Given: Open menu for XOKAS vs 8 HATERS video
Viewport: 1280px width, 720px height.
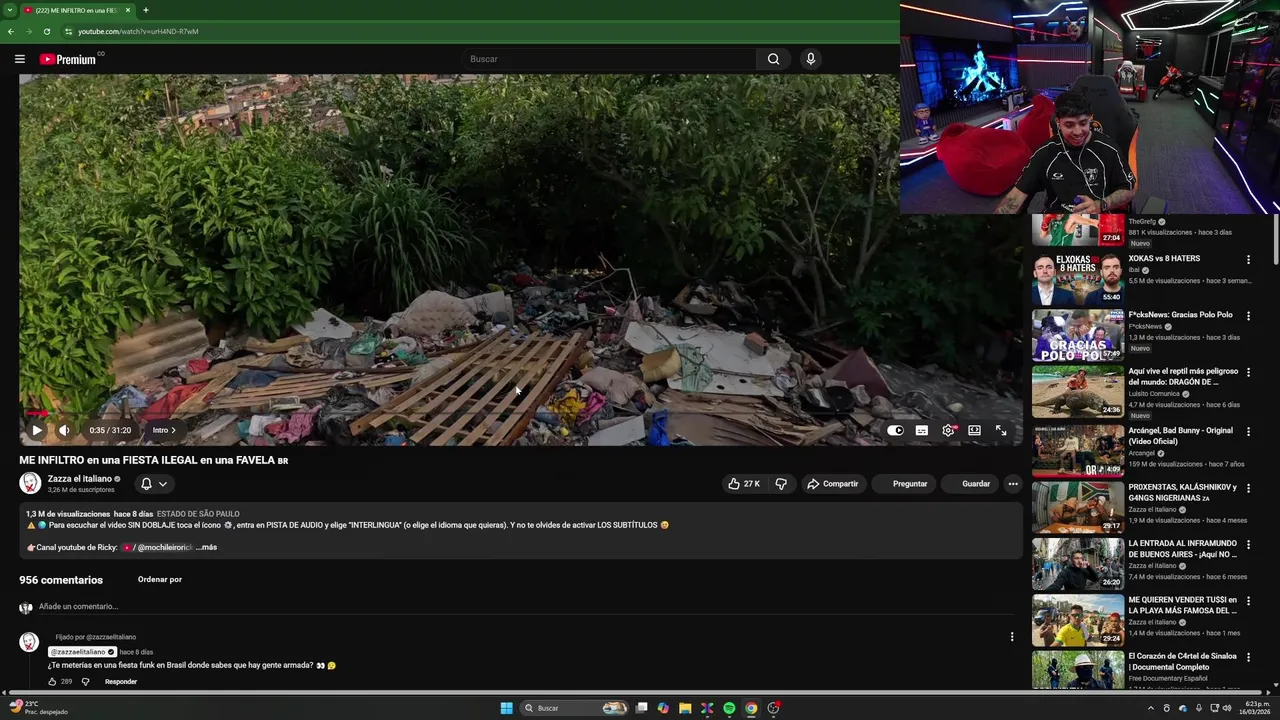Looking at the screenshot, I should tap(1248, 260).
